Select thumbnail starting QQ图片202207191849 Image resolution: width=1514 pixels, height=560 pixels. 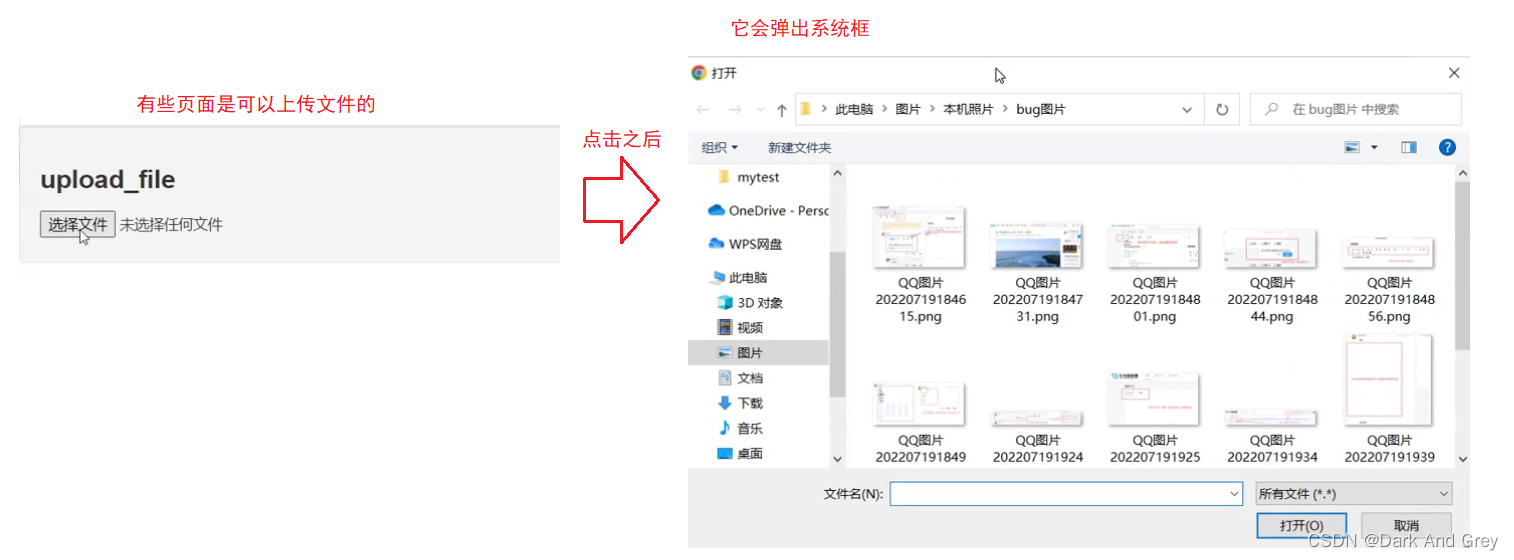point(920,405)
